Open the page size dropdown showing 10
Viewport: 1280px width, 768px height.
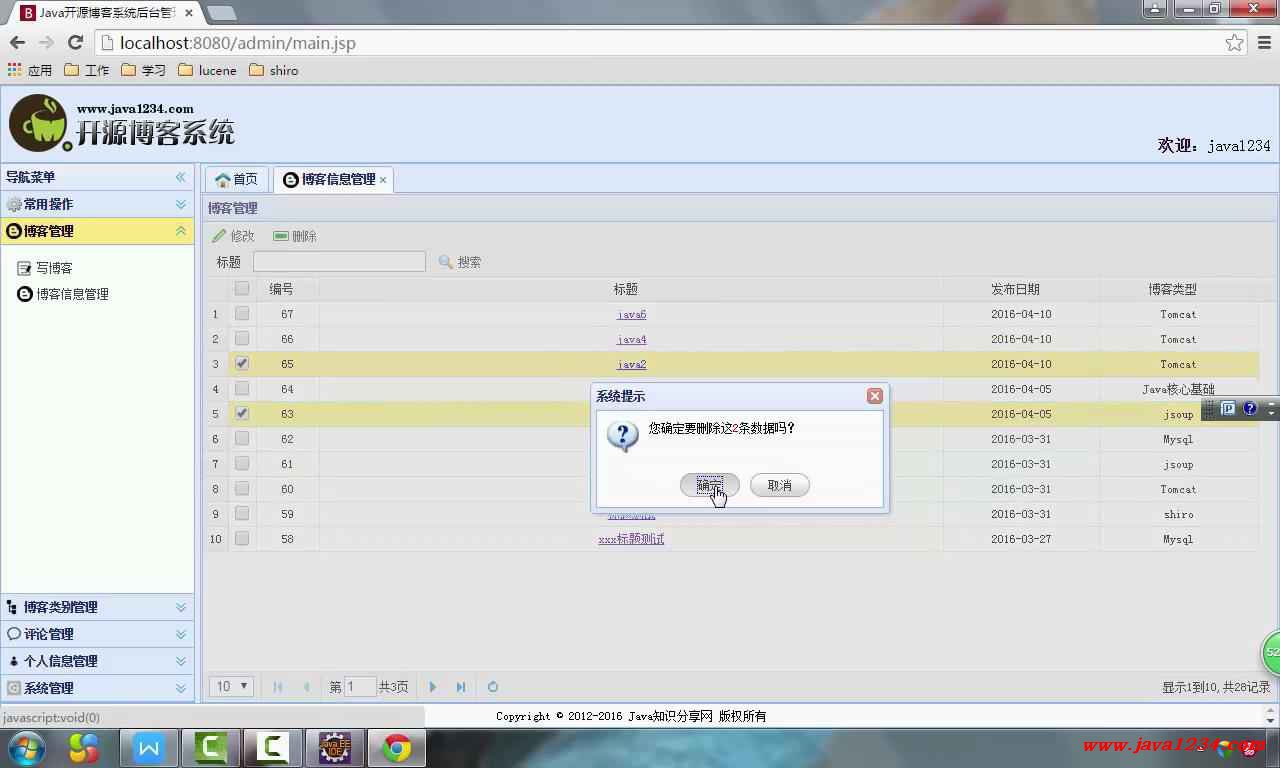click(x=231, y=687)
